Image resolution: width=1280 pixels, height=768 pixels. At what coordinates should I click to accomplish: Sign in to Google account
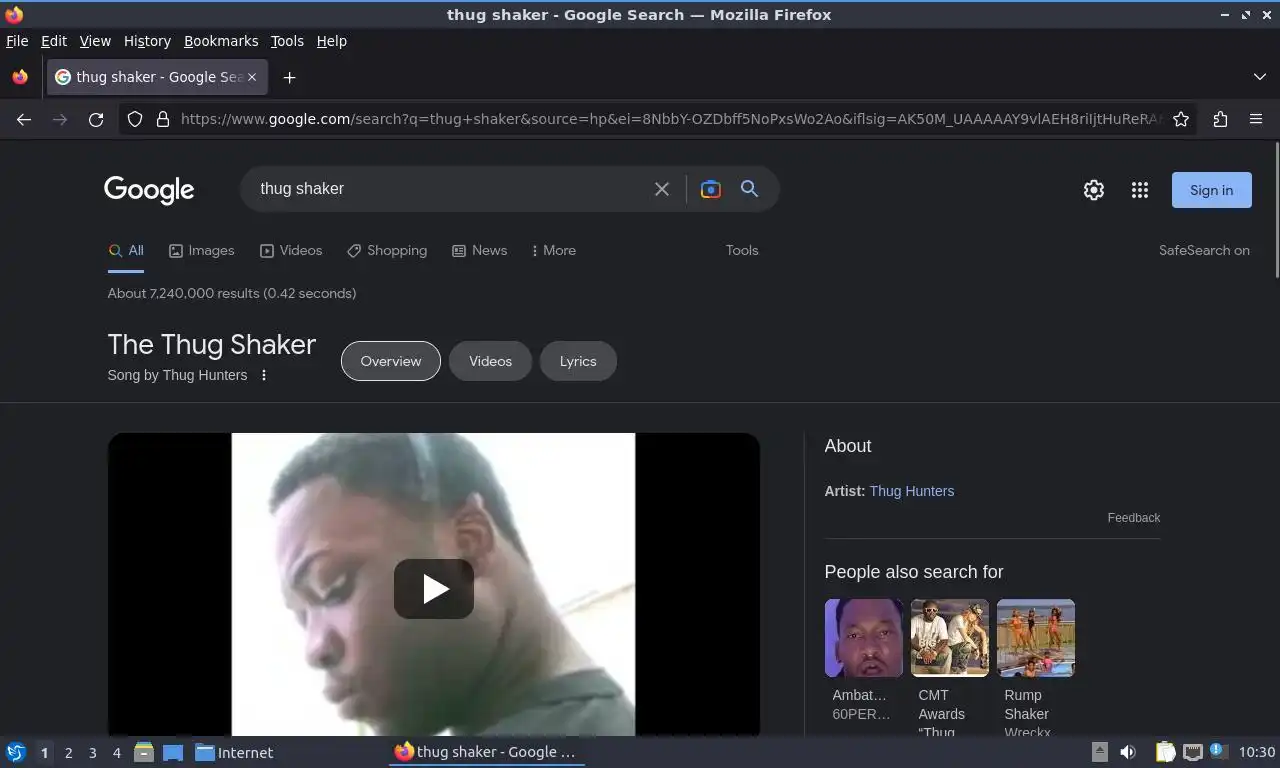[x=1211, y=190]
